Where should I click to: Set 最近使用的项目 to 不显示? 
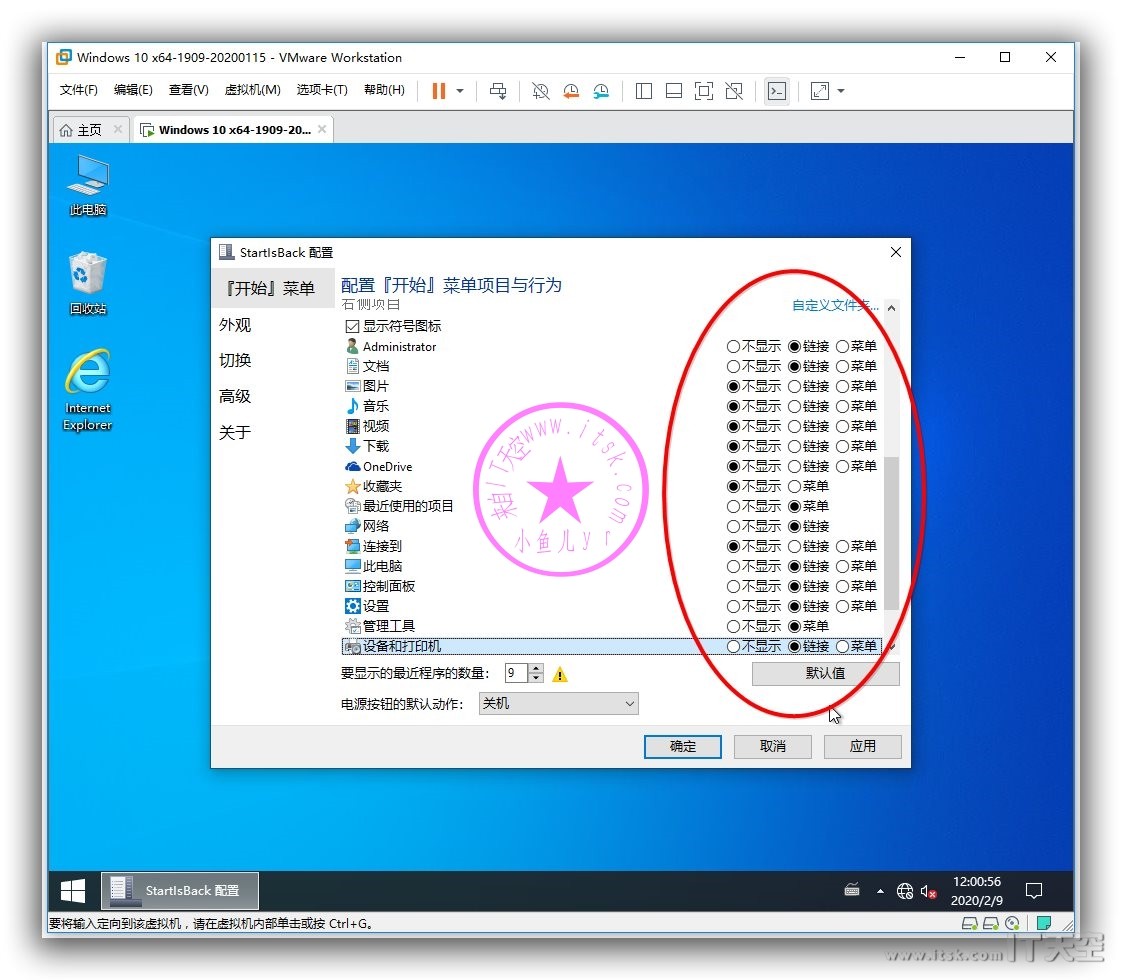(733, 506)
